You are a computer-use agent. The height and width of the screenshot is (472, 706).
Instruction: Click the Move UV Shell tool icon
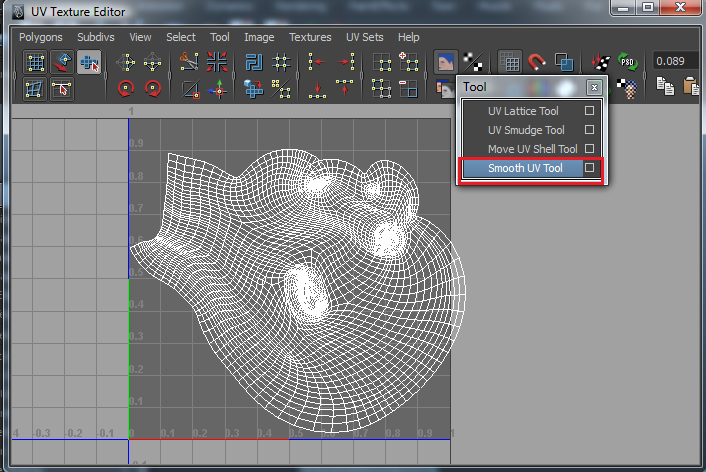coord(62,62)
